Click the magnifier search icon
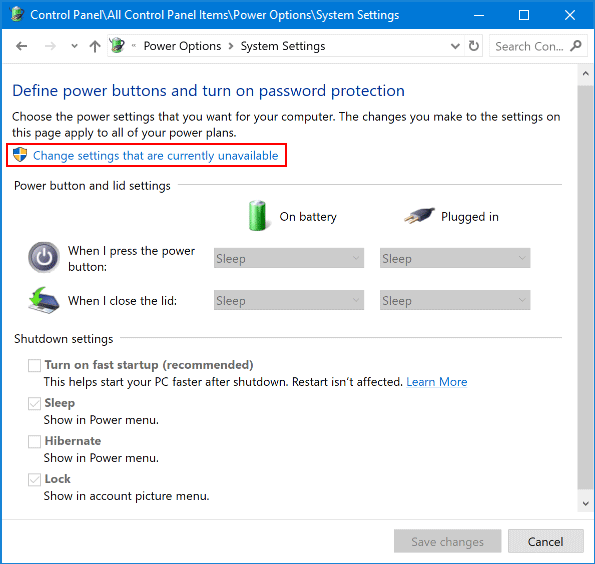 pyautogui.click(x=576, y=46)
